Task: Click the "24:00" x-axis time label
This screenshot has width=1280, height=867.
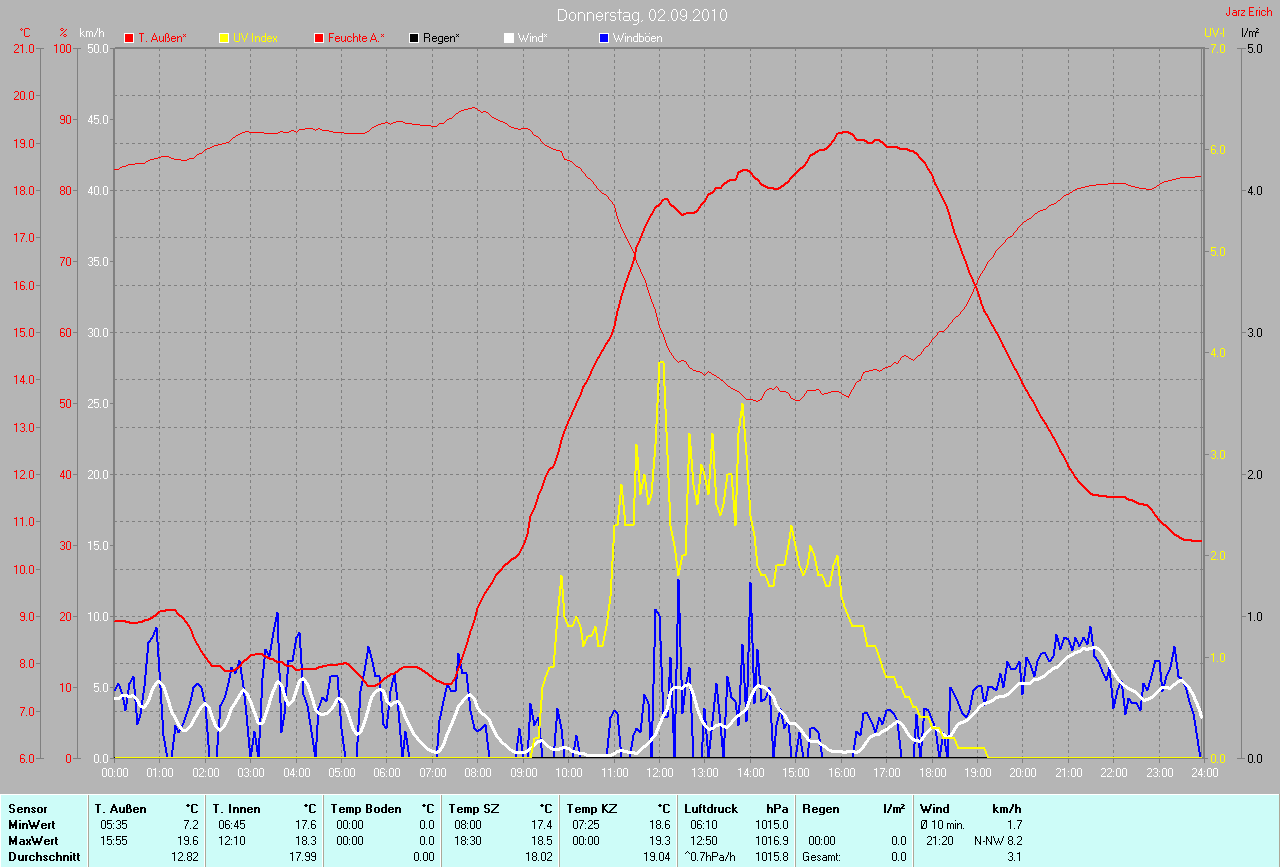Action: click(x=1204, y=773)
